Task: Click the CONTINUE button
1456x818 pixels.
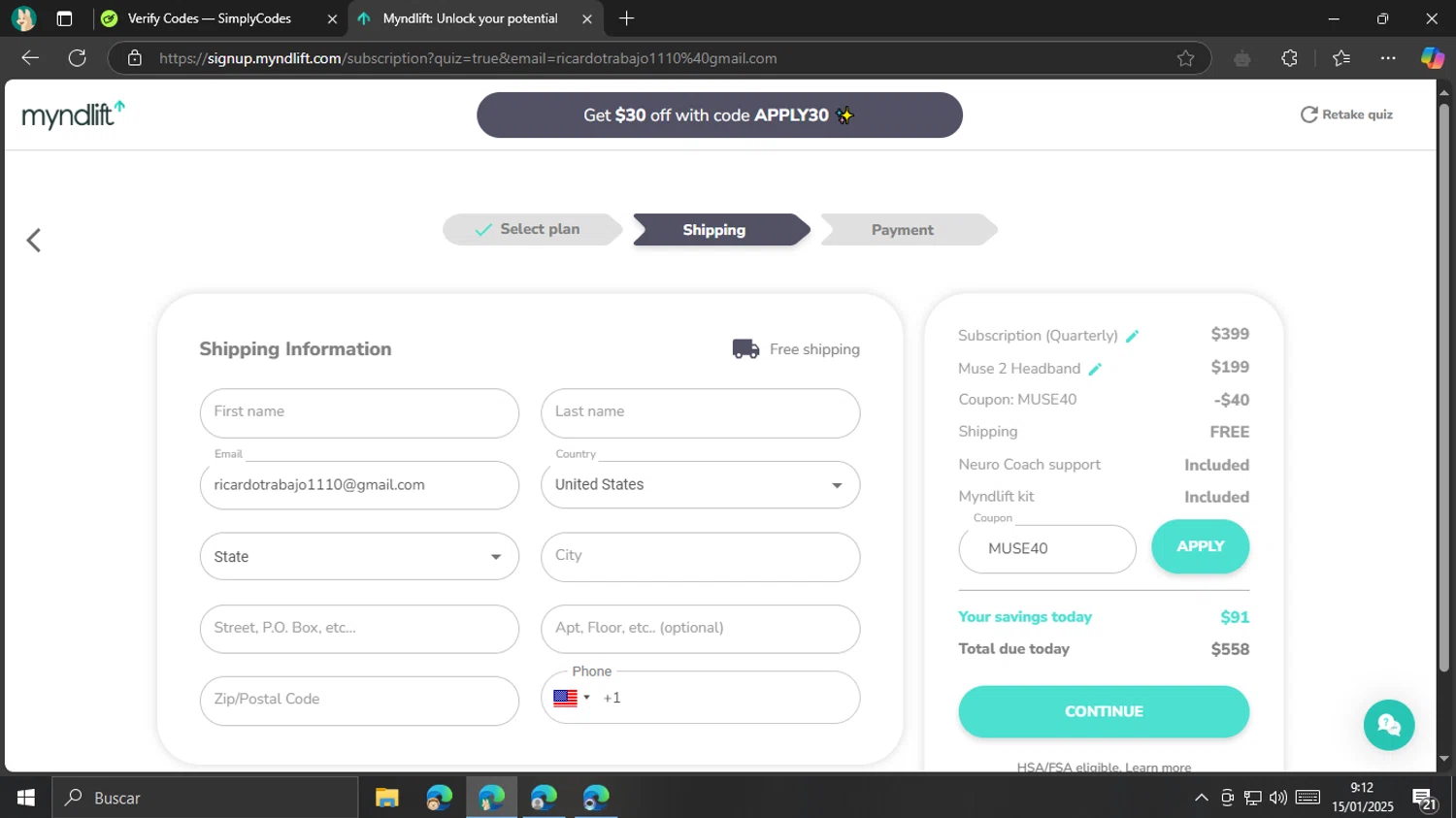Action: [1104, 711]
